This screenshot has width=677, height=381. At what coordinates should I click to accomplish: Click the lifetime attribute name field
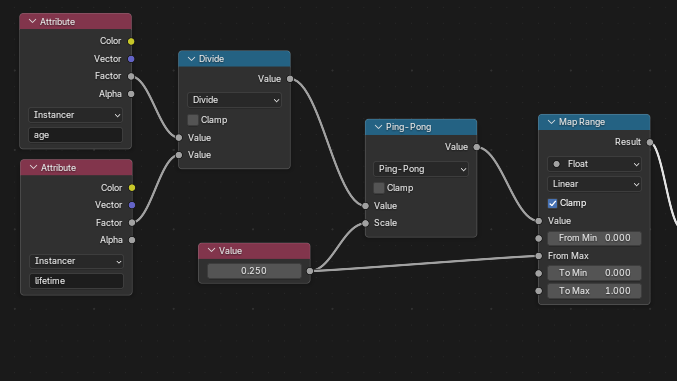click(x=76, y=281)
